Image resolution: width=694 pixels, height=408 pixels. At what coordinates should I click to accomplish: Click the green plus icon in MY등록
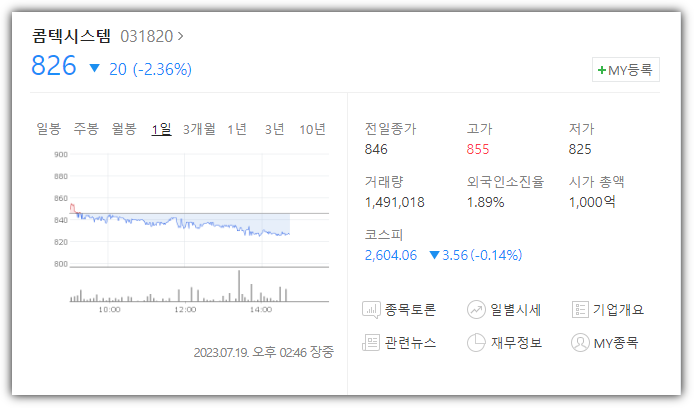tap(601, 70)
